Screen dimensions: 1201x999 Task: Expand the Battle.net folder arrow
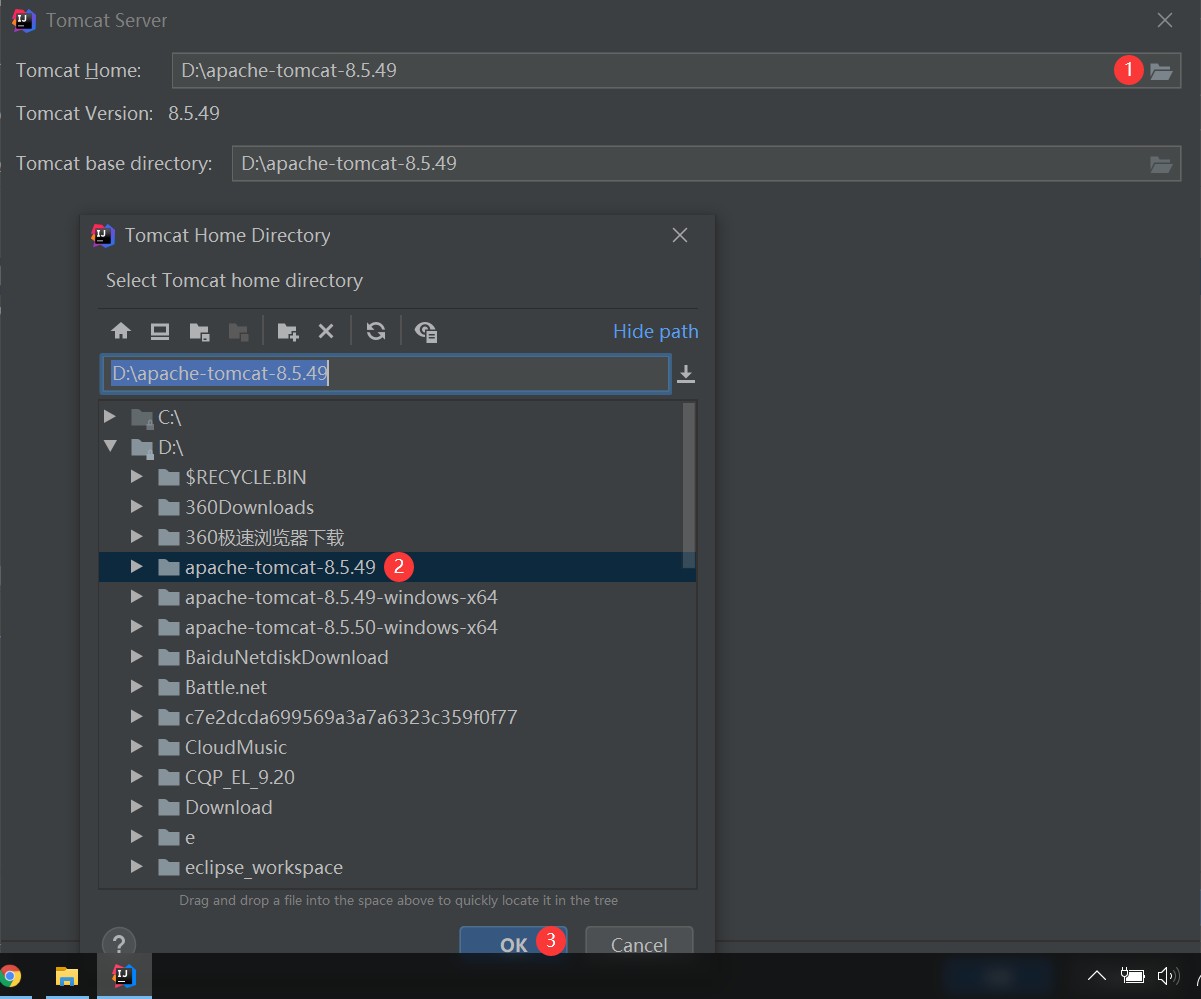[137, 687]
